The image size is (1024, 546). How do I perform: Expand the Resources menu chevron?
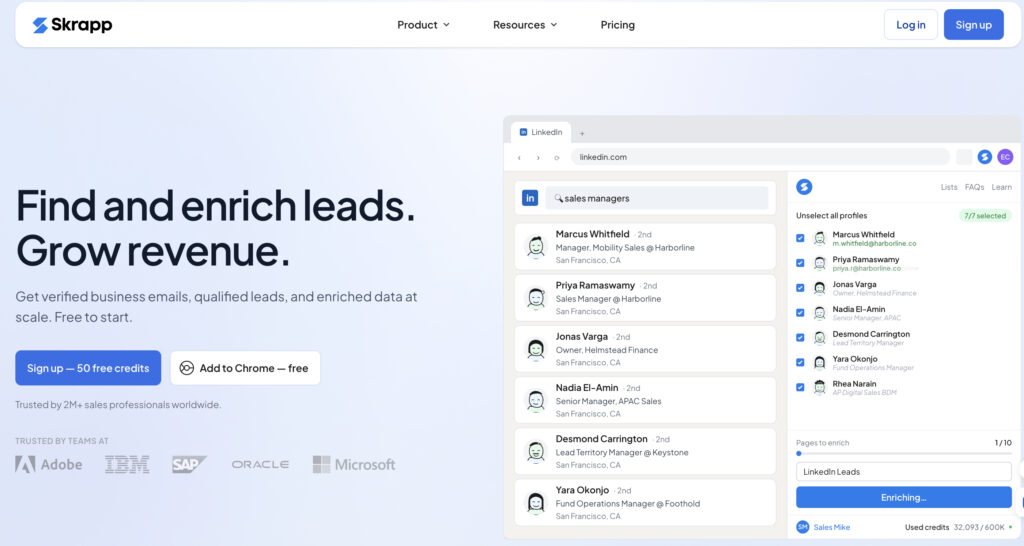(x=554, y=25)
